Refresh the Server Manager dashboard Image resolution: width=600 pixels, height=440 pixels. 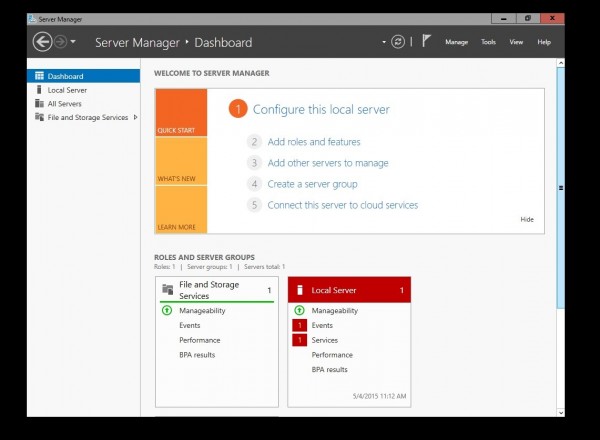[398, 42]
